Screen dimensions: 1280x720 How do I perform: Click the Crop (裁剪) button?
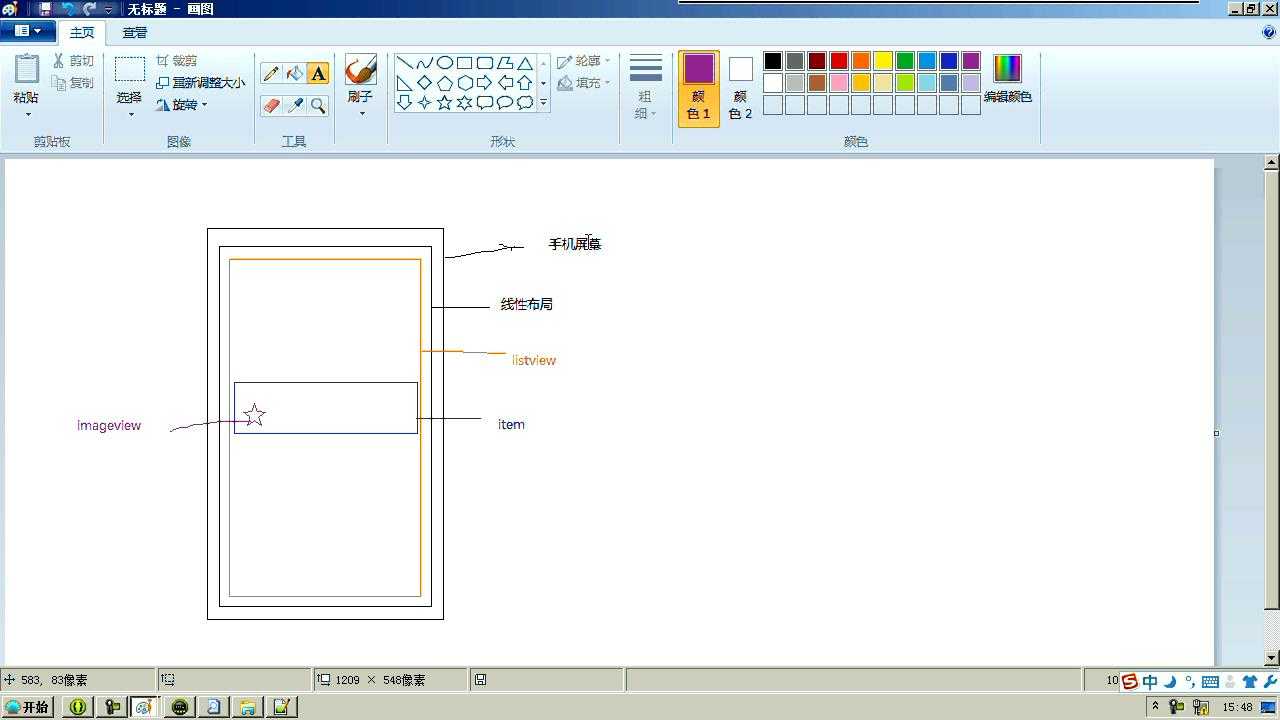coord(177,61)
